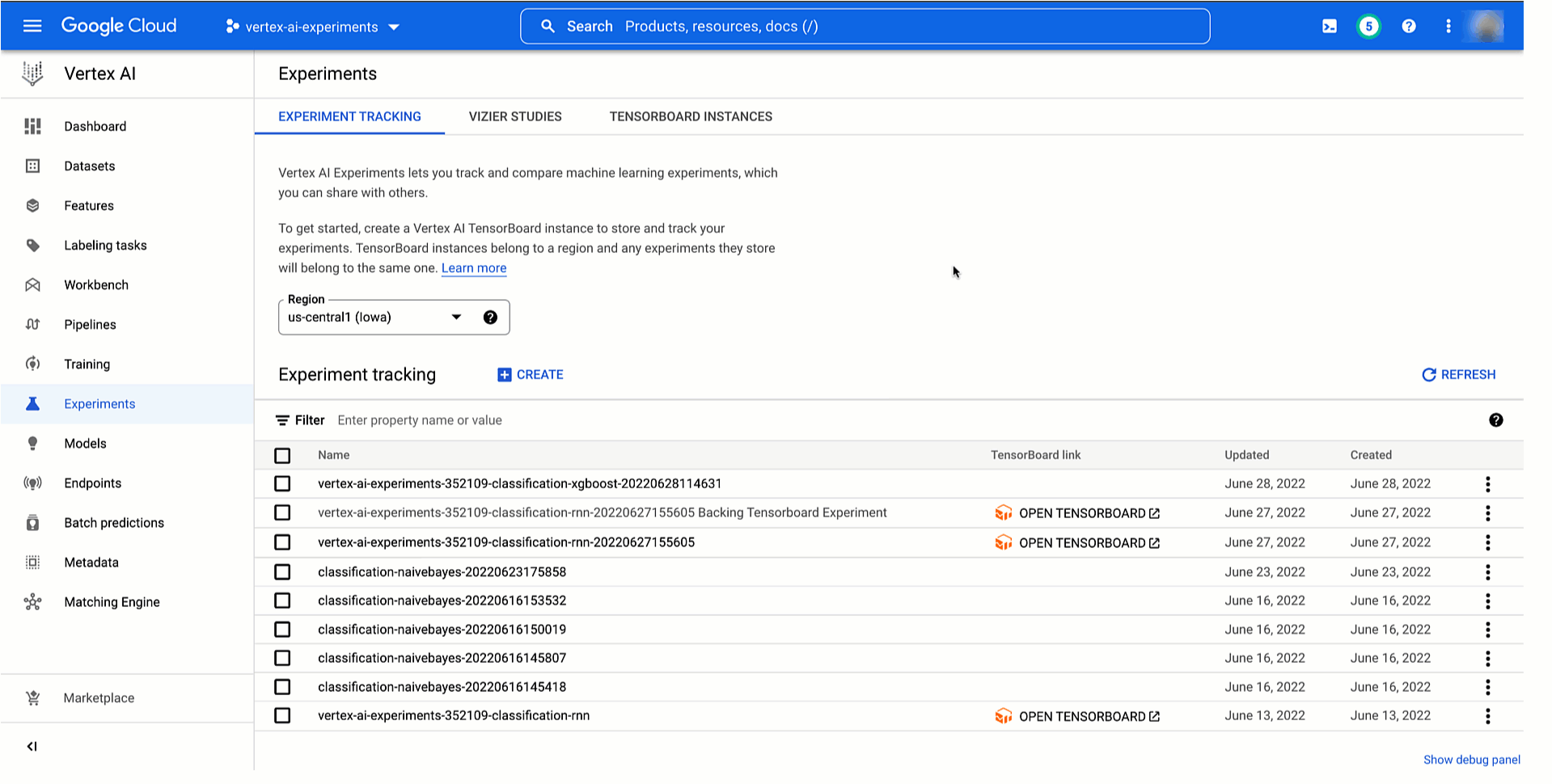Open the help question mark in top bar
1552x784 pixels.
click(1409, 26)
